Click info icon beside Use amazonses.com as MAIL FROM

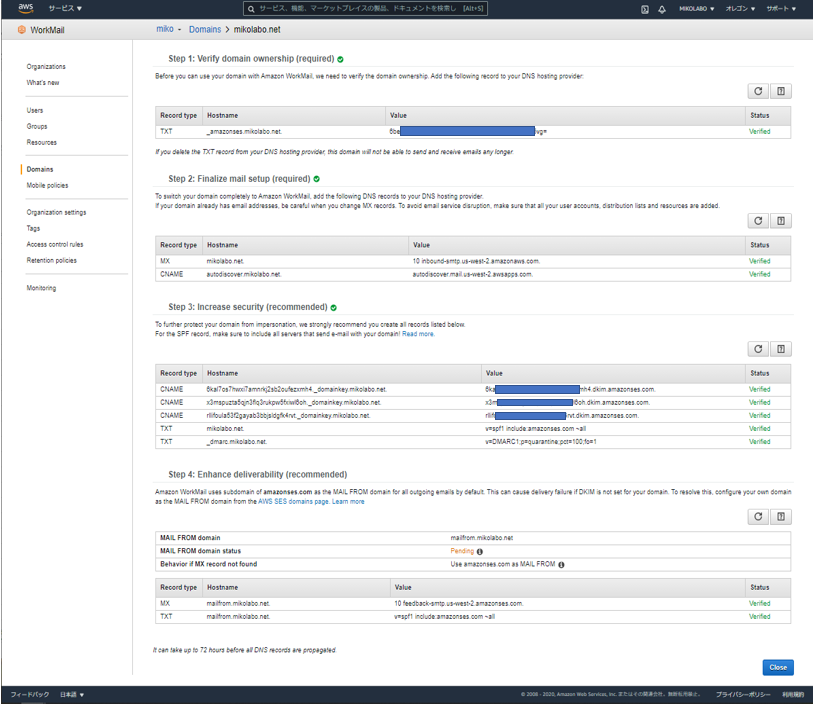[561, 564]
